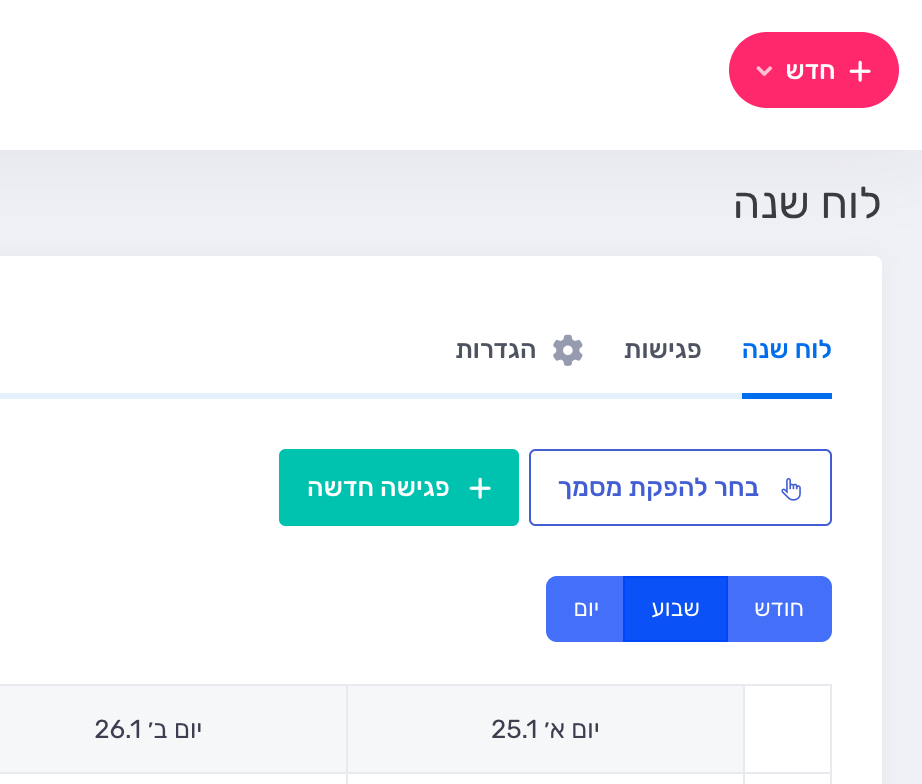Click the pink חדש button
Image resolution: width=922 pixels, height=784 pixels.
(813, 69)
